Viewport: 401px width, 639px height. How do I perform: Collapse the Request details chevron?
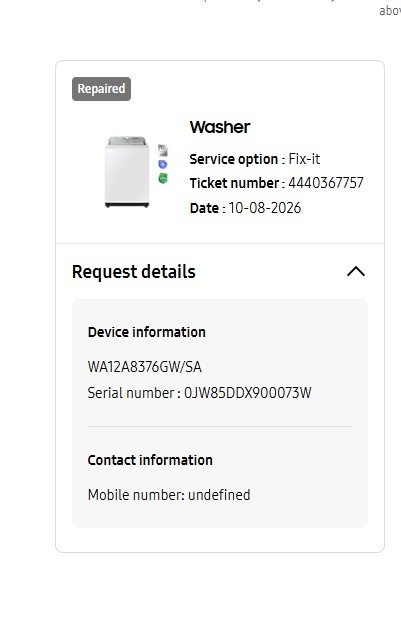pyautogui.click(x=356, y=271)
